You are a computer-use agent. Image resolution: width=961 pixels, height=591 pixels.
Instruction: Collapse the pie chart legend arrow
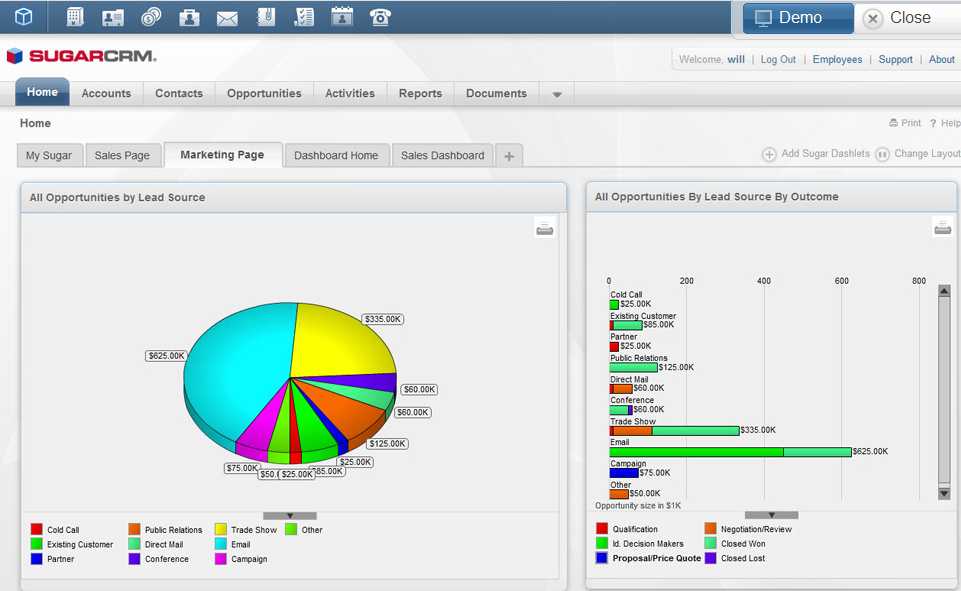290,516
